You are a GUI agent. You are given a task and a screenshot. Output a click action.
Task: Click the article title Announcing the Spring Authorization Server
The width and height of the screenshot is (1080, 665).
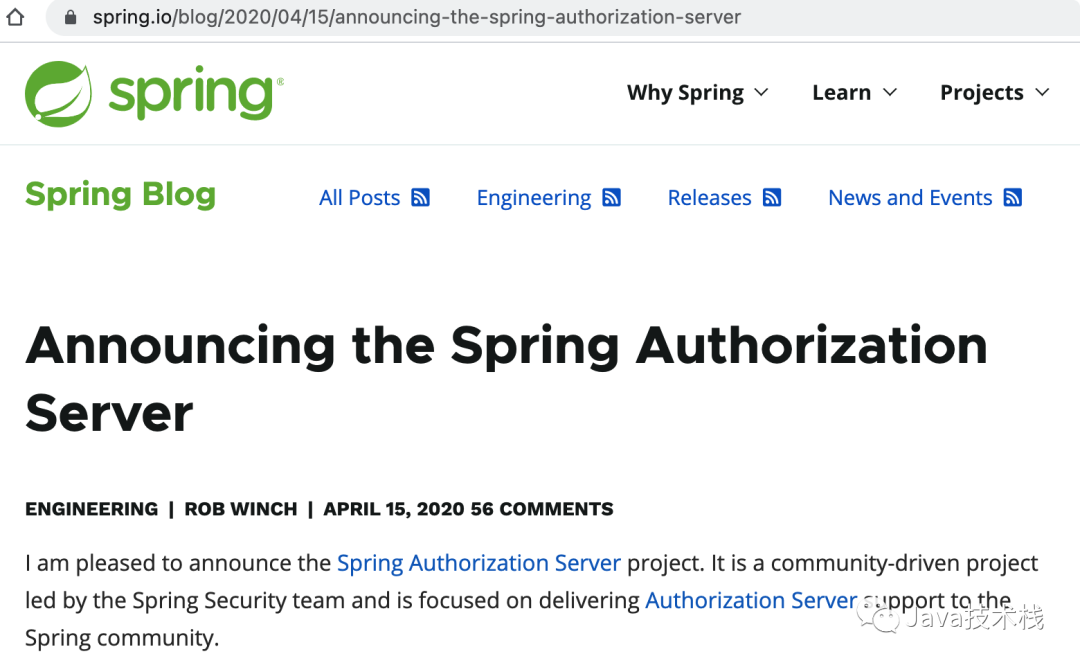pyautogui.click(x=506, y=379)
